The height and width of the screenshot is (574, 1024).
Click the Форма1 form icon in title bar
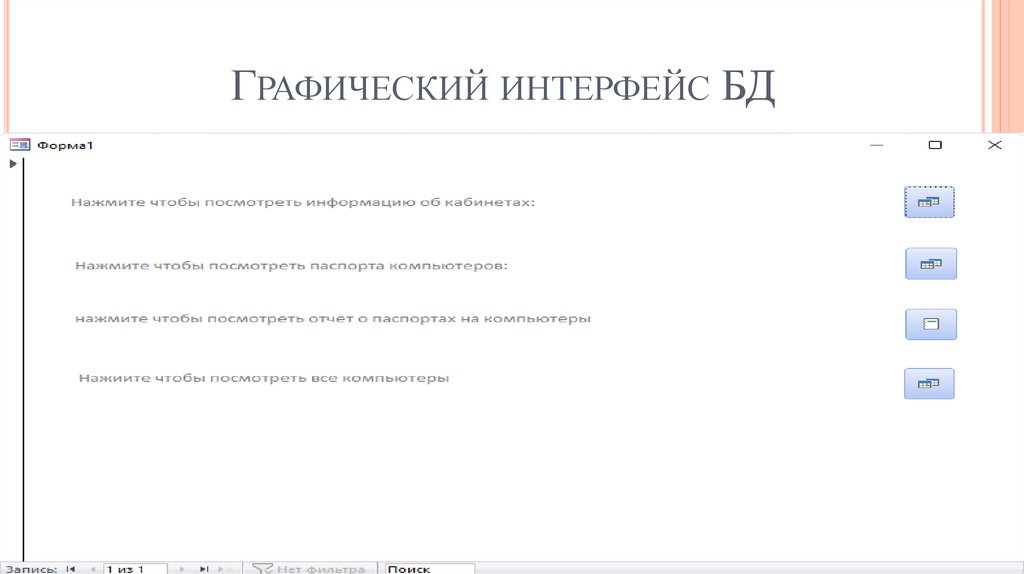tap(19, 145)
